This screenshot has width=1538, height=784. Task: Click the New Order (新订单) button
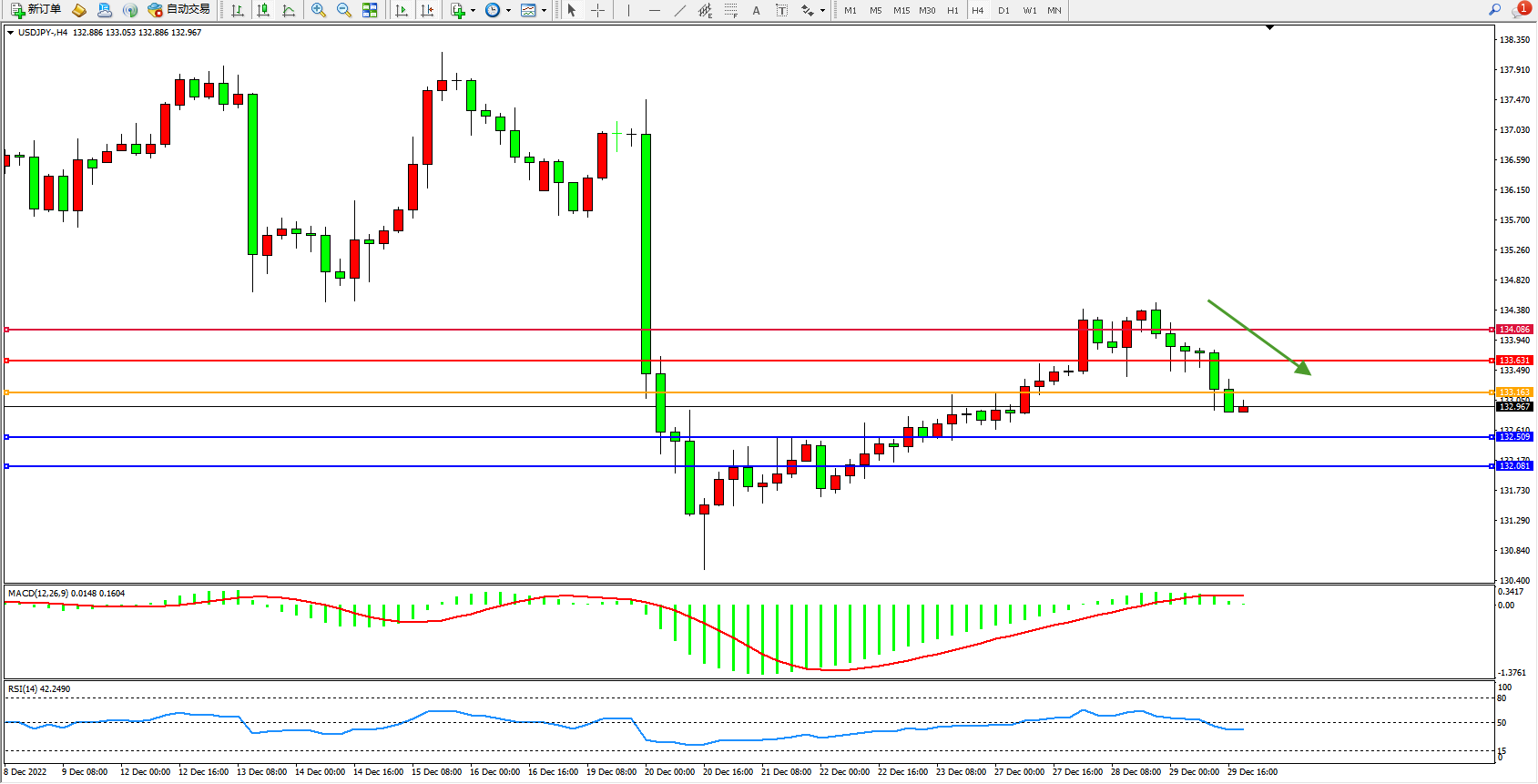[x=36, y=10]
